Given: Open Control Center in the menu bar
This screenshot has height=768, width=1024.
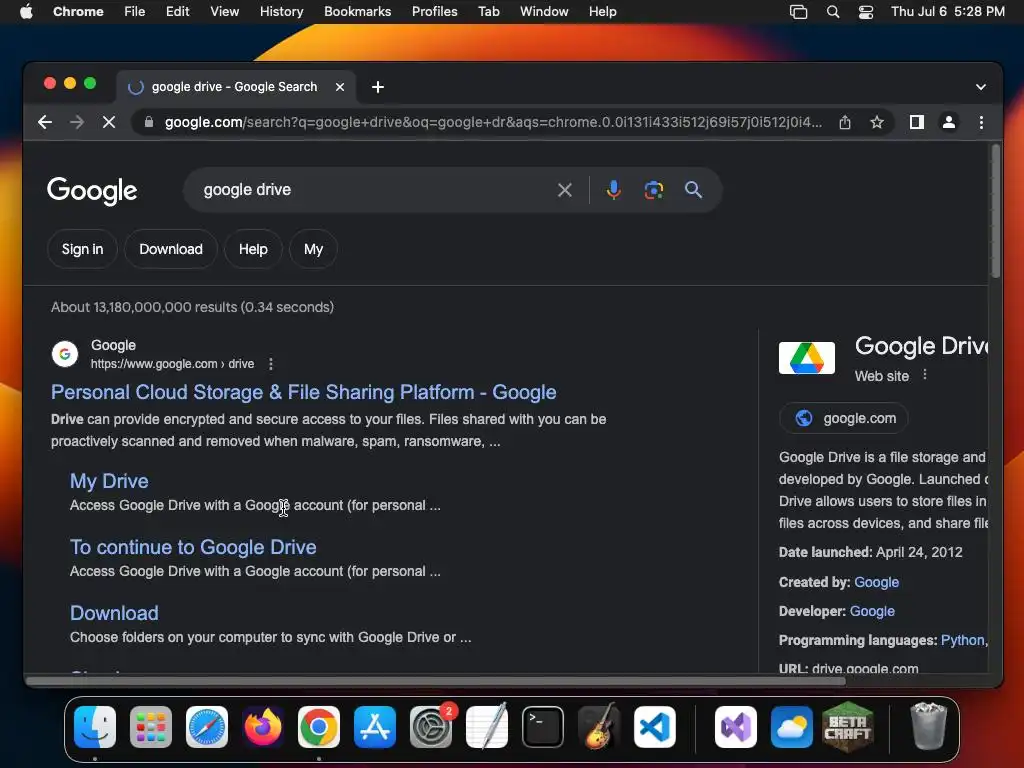Looking at the screenshot, I should coord(866,12).
